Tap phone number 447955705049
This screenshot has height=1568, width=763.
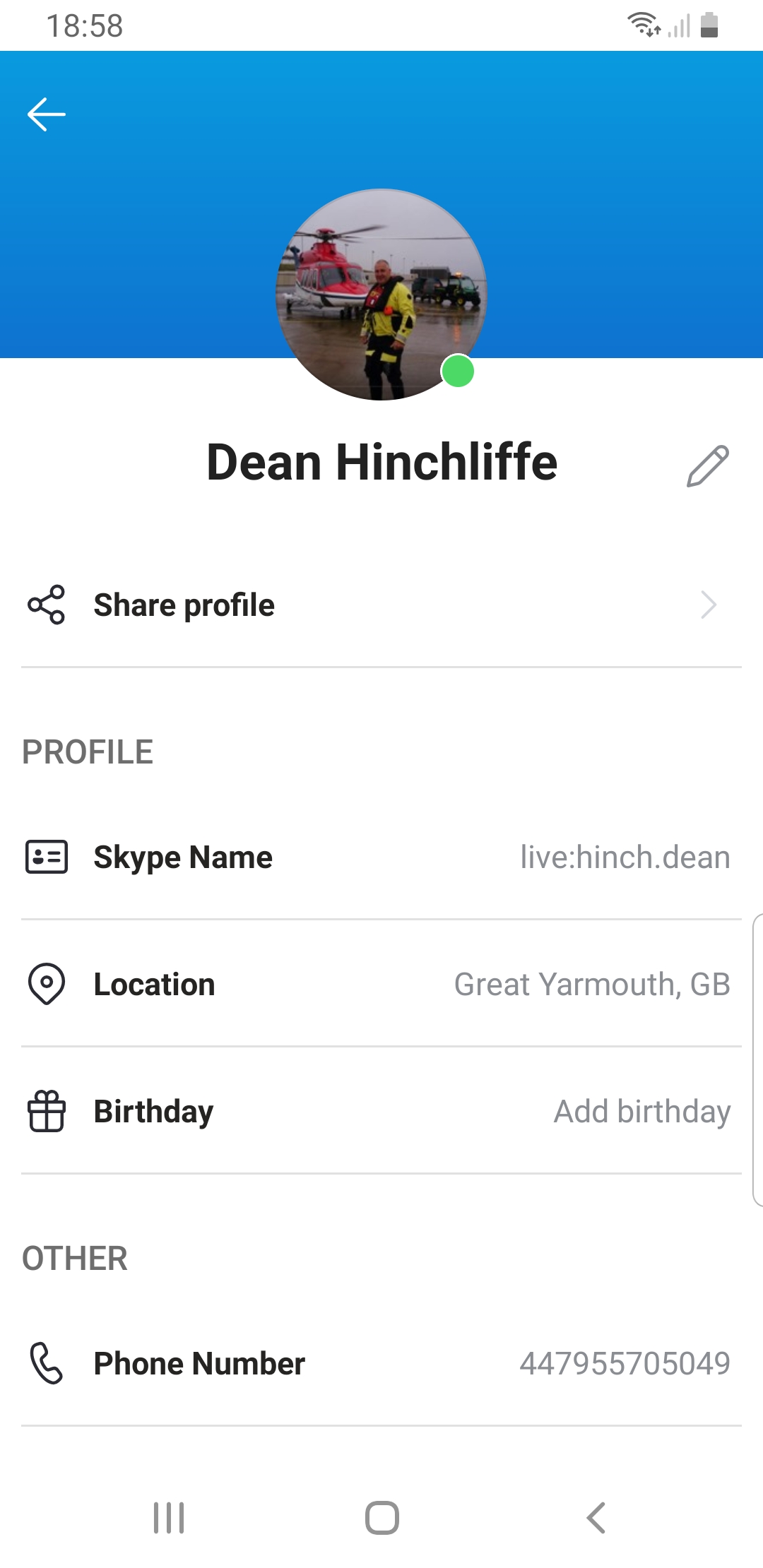click(625, 1363)
